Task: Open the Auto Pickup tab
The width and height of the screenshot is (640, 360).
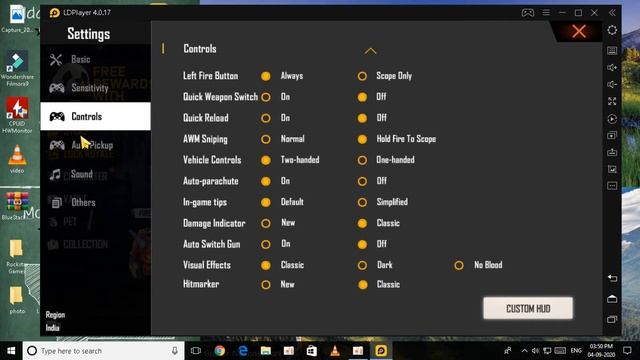Action: 96,145
